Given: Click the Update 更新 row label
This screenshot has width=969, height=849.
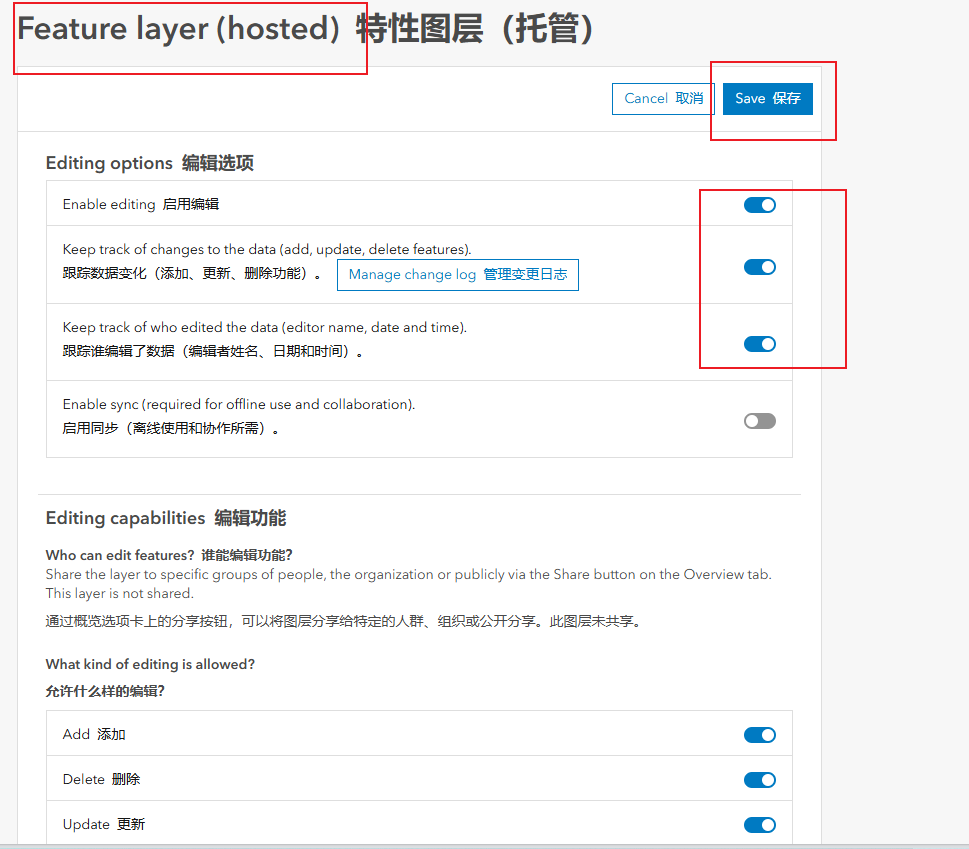Looking at the screenshot, I should click(104, 825).
